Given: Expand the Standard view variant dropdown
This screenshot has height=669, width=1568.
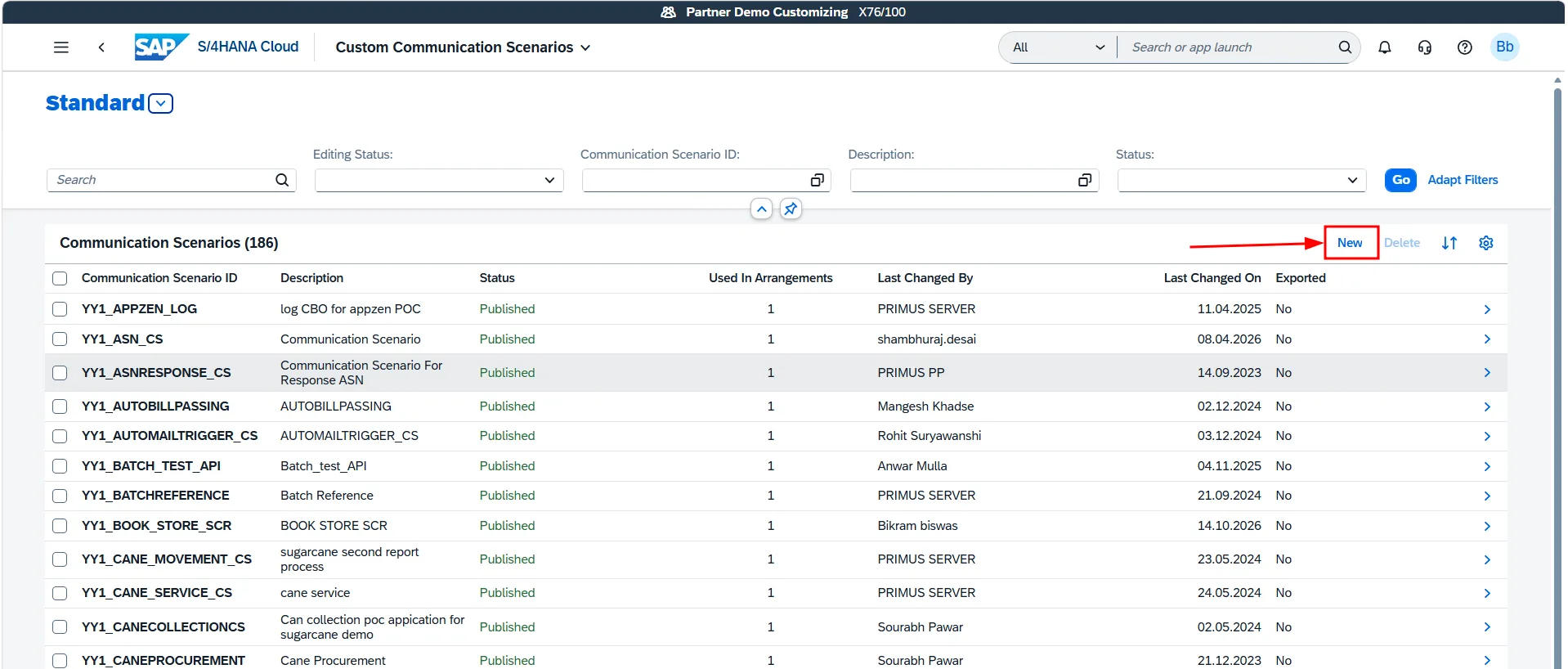Looking at the screenshot, I should coord(161,104).
